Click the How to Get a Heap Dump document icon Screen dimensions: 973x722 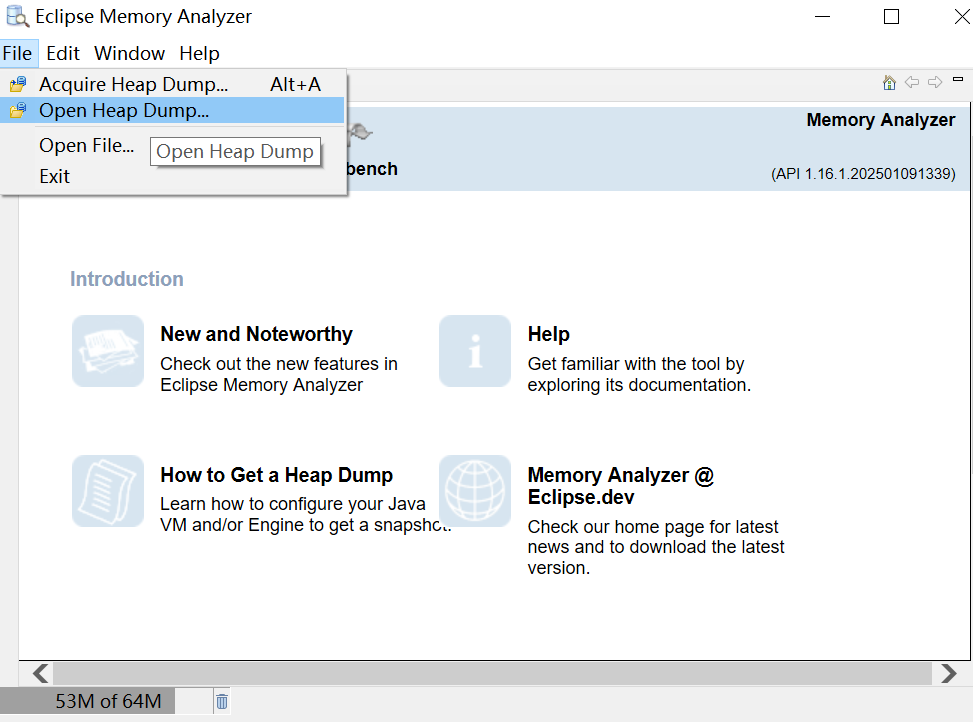108,491
